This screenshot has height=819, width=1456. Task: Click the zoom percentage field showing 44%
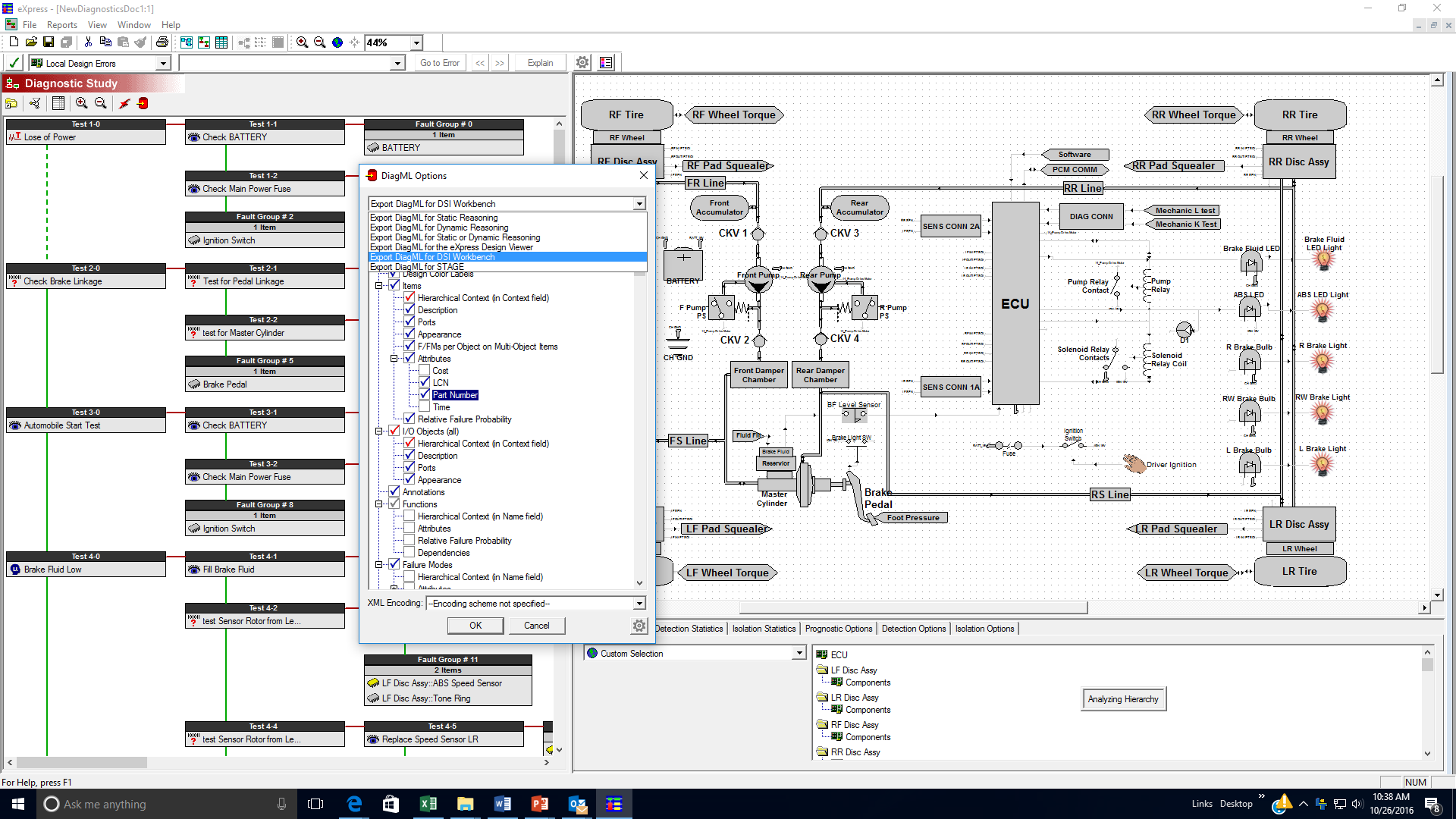(387, 42)
